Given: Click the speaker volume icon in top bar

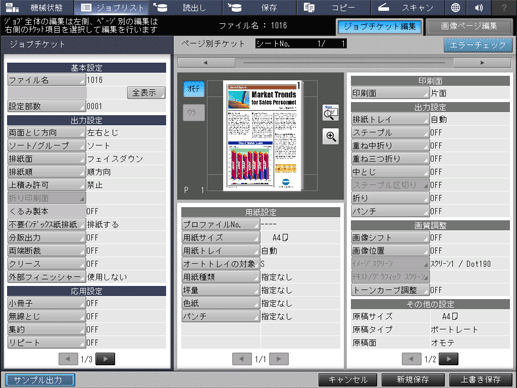Looking at the screenshot, I should (x=479, y=7).
